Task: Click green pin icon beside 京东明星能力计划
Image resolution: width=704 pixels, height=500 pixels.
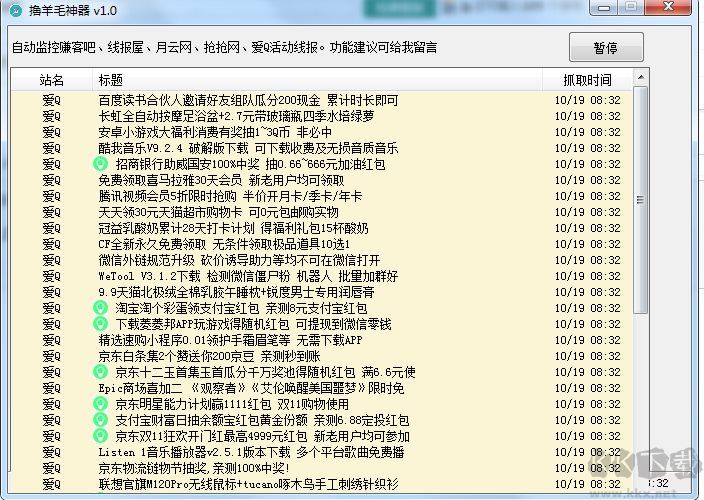Action: pyautogui.click(x=100, y=404)
